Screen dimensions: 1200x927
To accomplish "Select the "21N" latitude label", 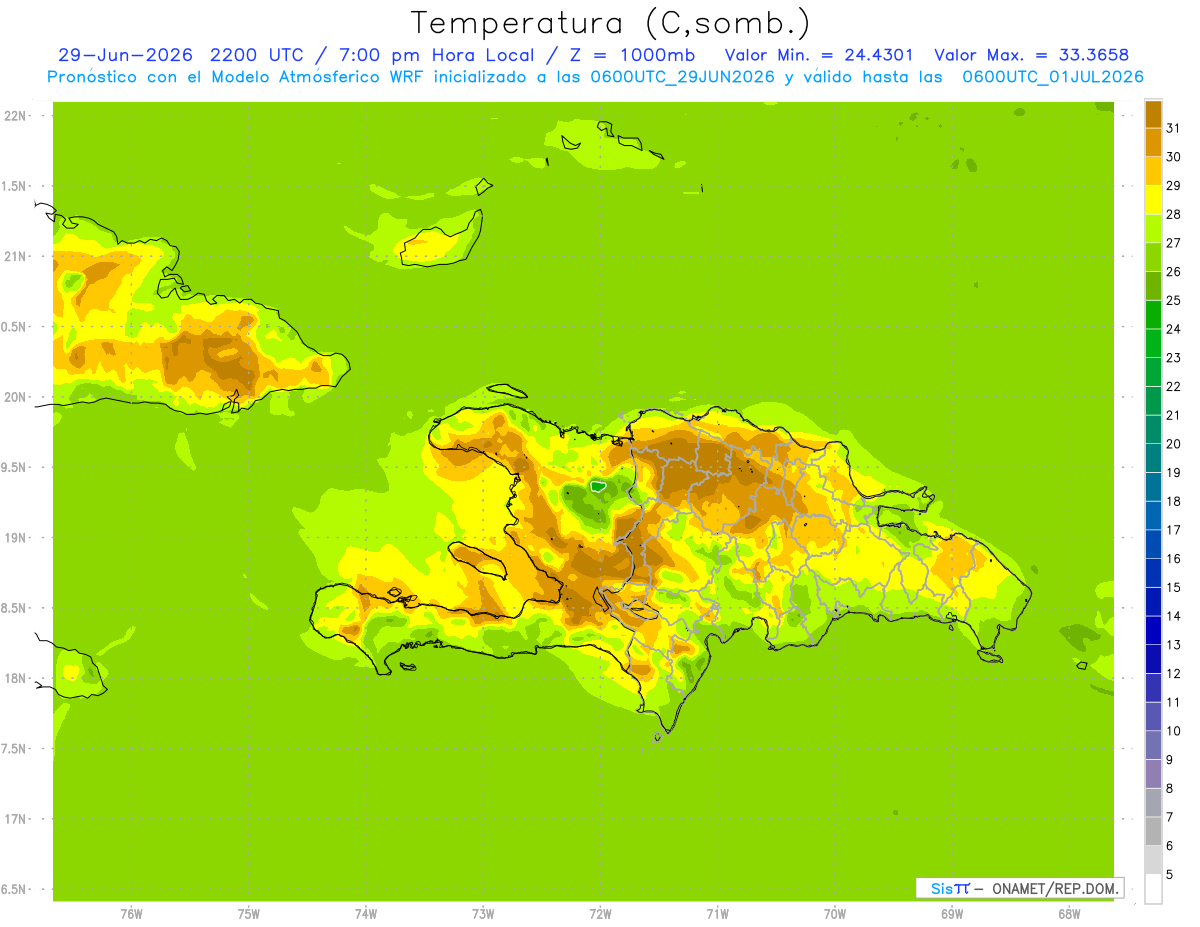I will [x=15, y=257].
